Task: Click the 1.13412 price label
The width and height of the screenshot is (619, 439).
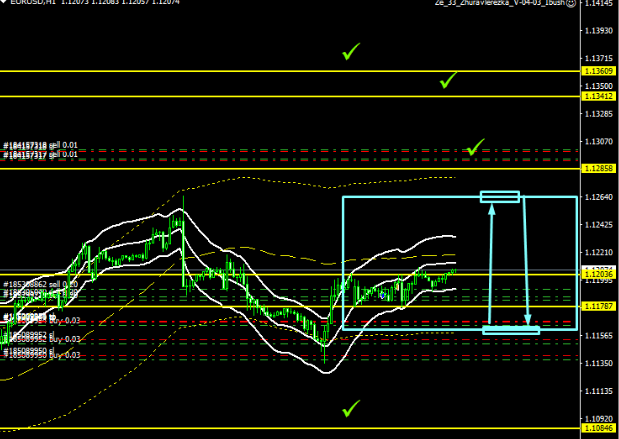Action: [x=596, y=97]
